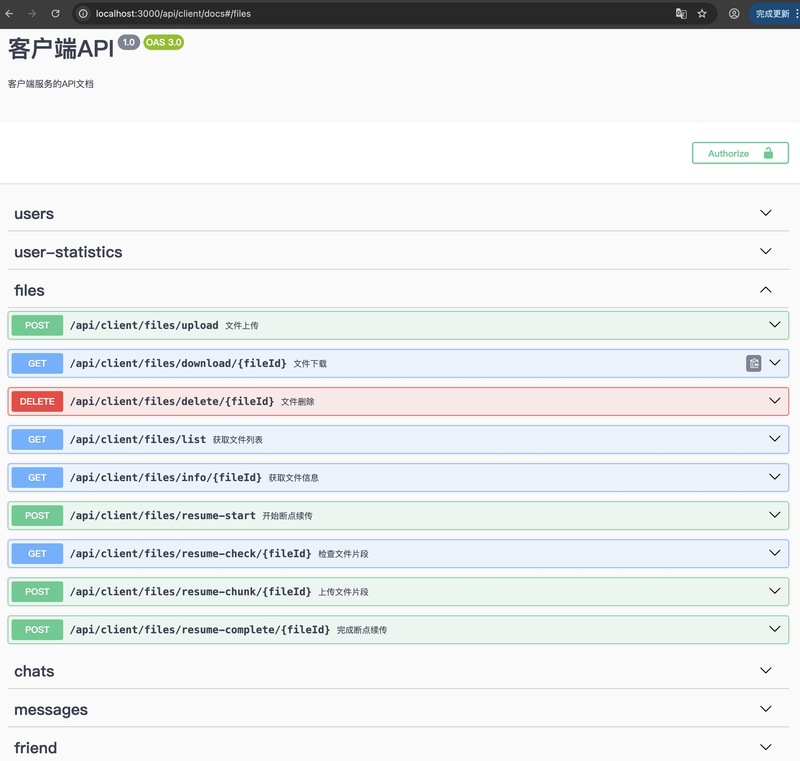800x761 pixels.
Task: Click the browser back arrow
Action: pos(10,14)
